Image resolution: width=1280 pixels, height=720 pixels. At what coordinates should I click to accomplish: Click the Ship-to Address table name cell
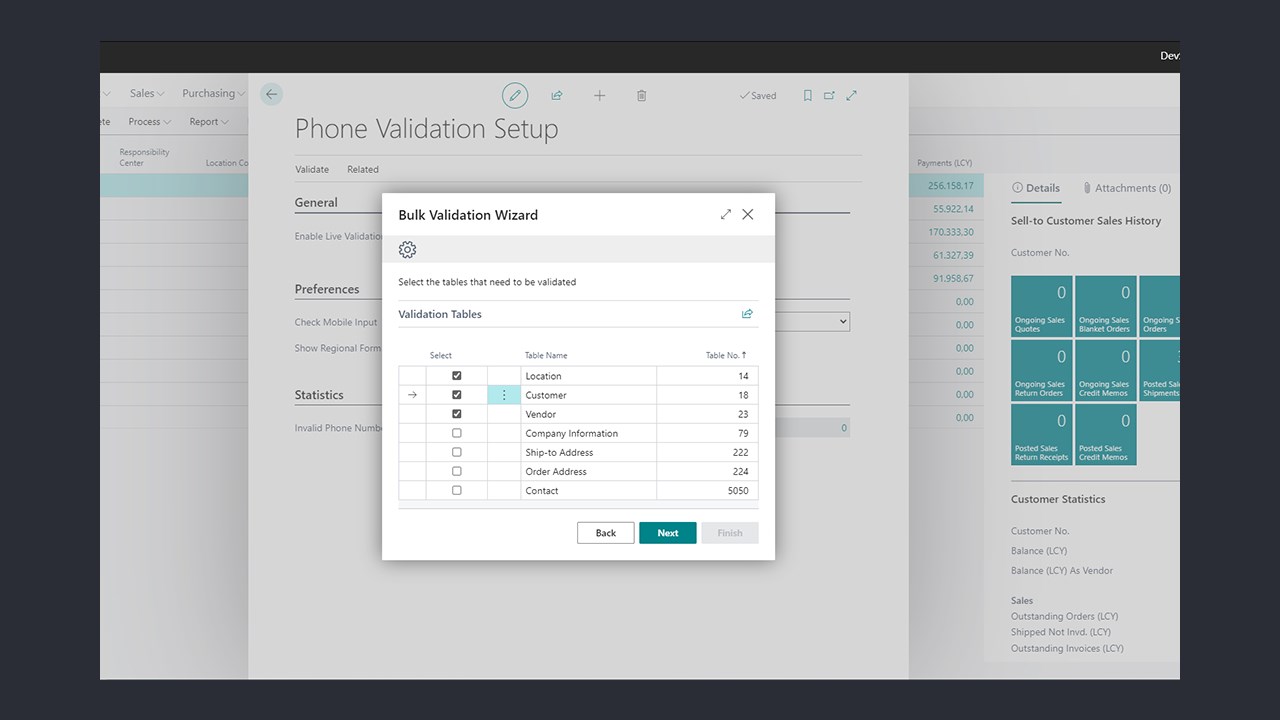(x=588, y=452)
